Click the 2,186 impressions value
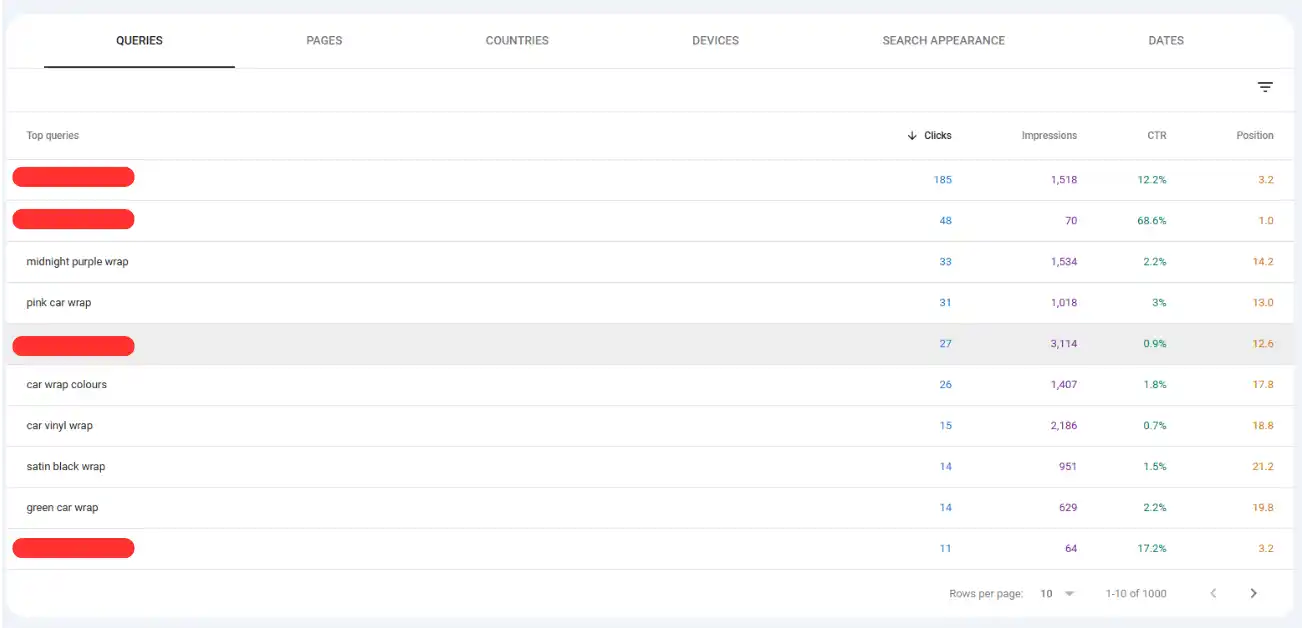 point(1064,426)
